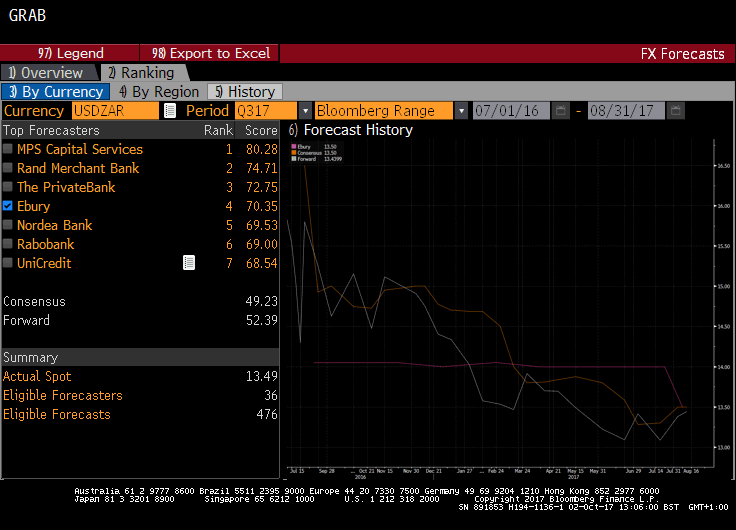Click the Consensus orange legend swatch
The height and width of the screenshot is (530, 736).
pos(293,153)
